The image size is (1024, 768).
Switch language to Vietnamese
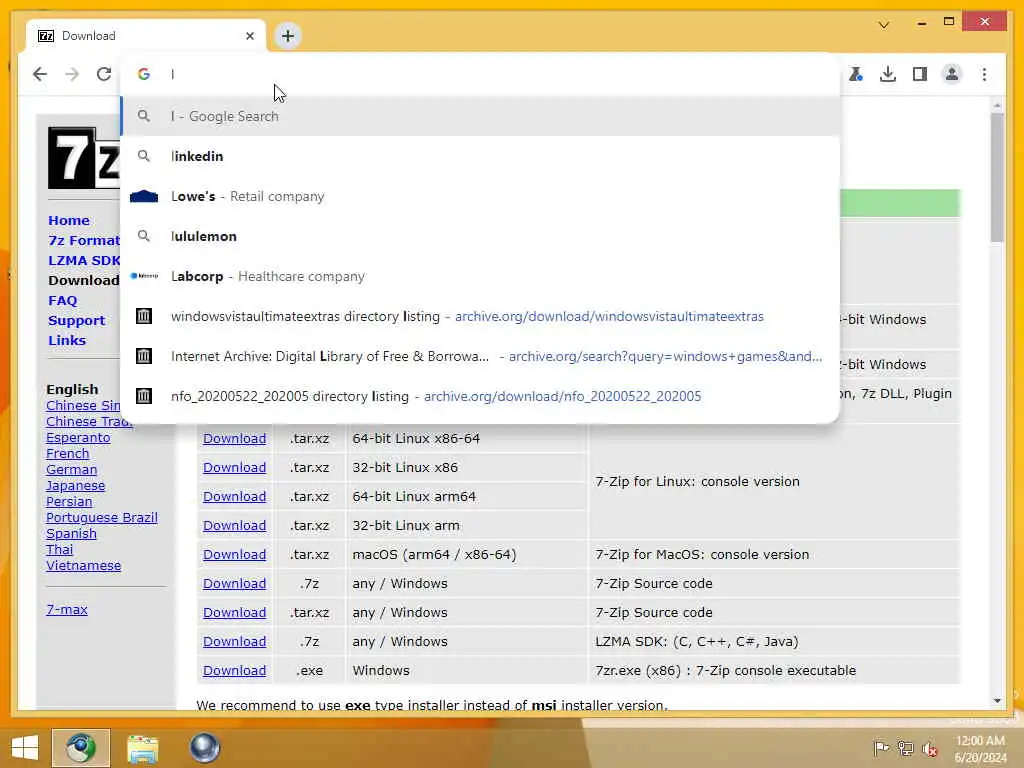pyautogui.click(x=83, y=566)
